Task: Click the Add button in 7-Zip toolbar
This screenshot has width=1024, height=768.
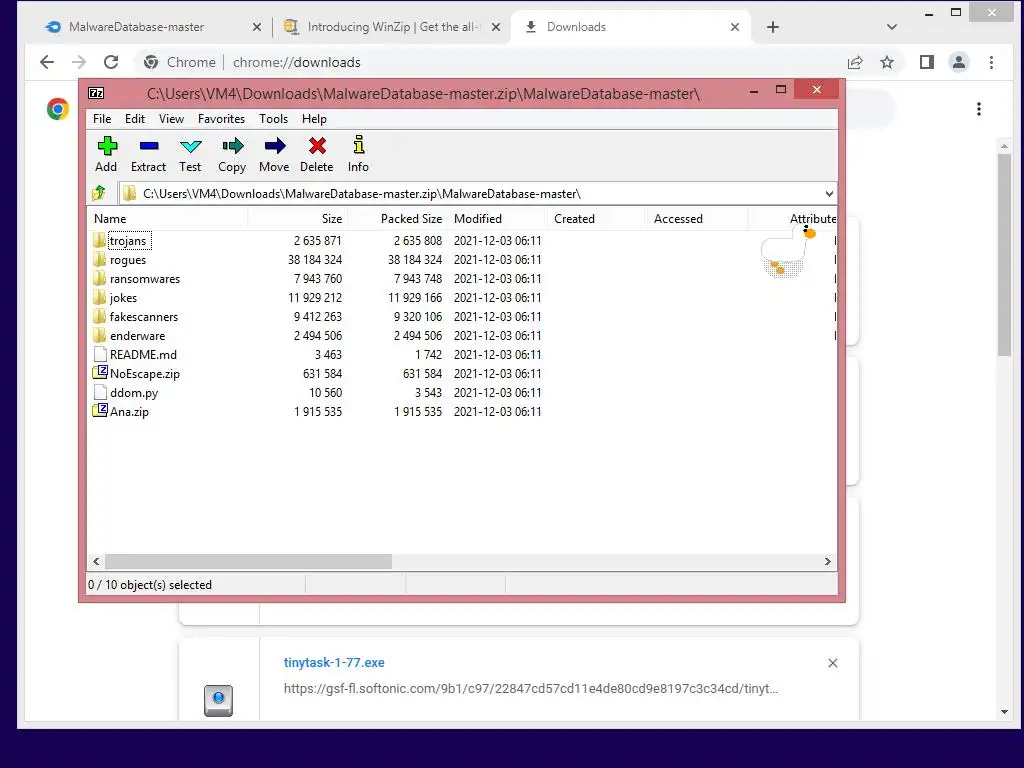Action: point(106,154)
